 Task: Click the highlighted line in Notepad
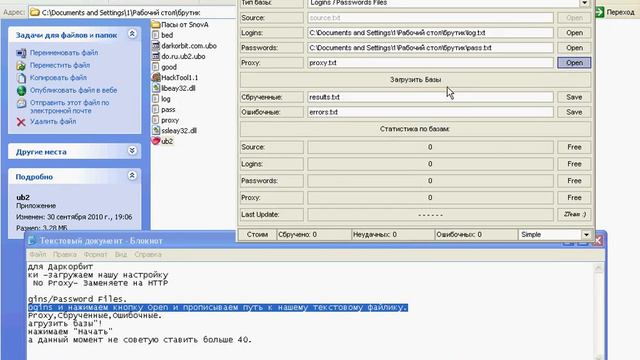click(218, 307)
